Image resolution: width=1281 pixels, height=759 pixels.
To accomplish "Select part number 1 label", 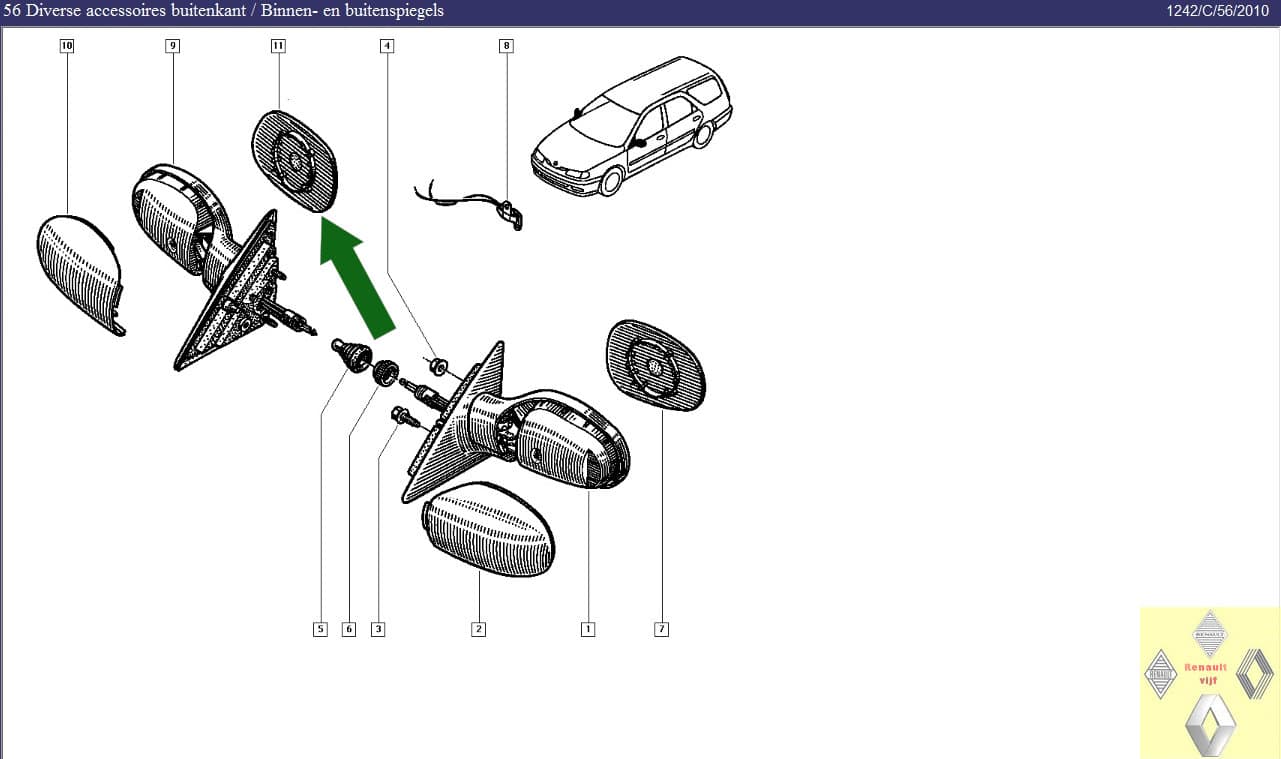I will coord(588,629).
